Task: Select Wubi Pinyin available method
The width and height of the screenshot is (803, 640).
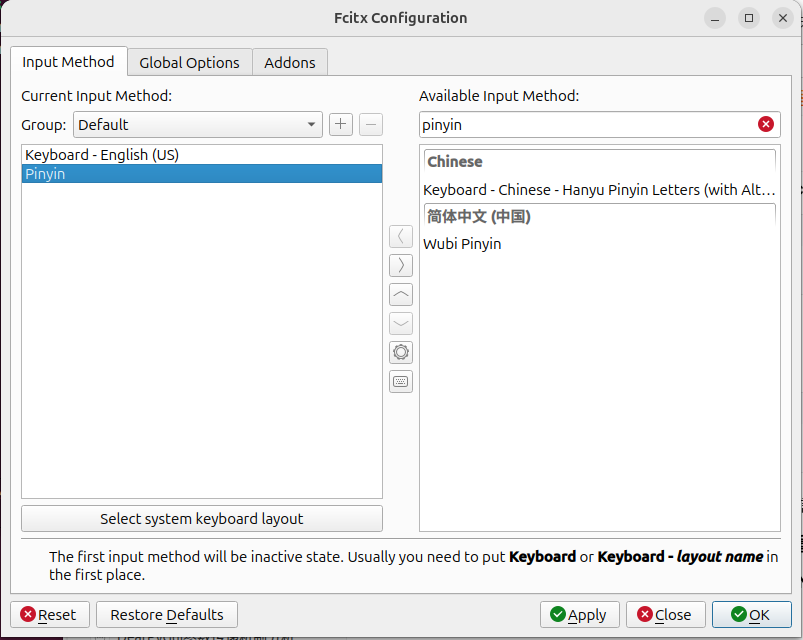Action: pyautogui.click(x=599, y=244)
